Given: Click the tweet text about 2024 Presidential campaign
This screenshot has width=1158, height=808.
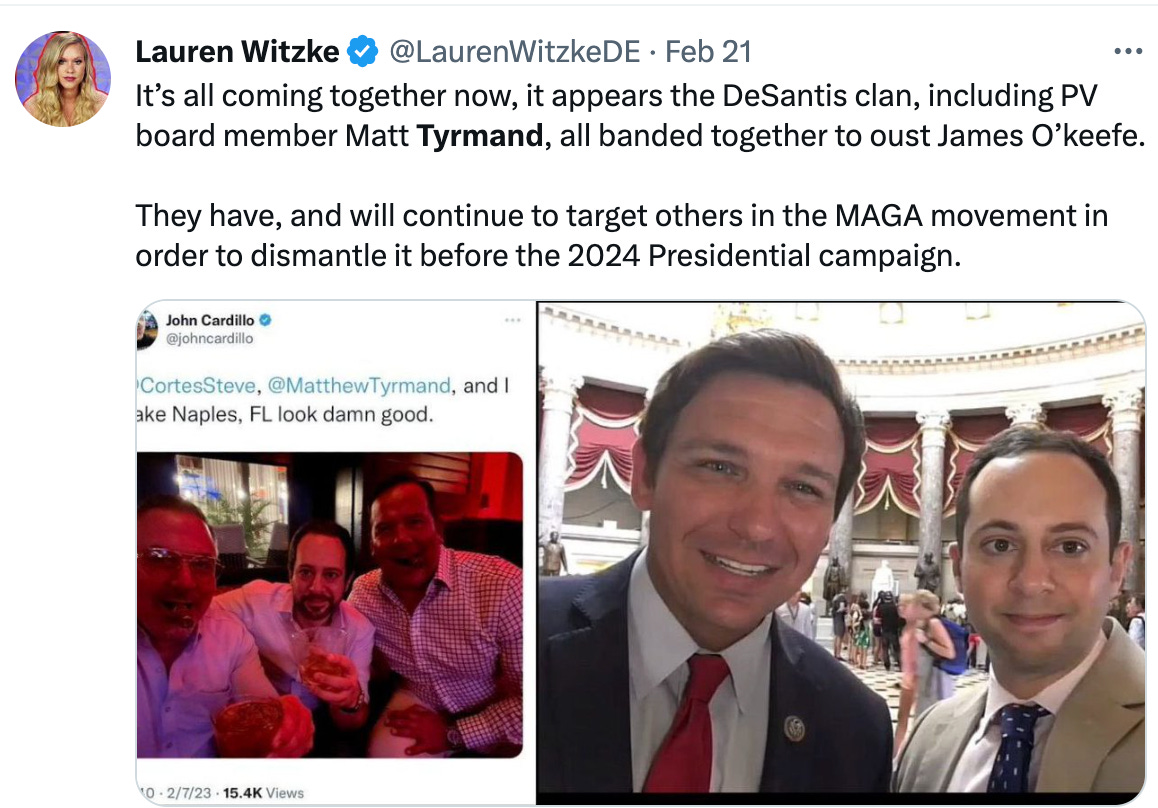Looking at the screenshot, I should (621, 236).
